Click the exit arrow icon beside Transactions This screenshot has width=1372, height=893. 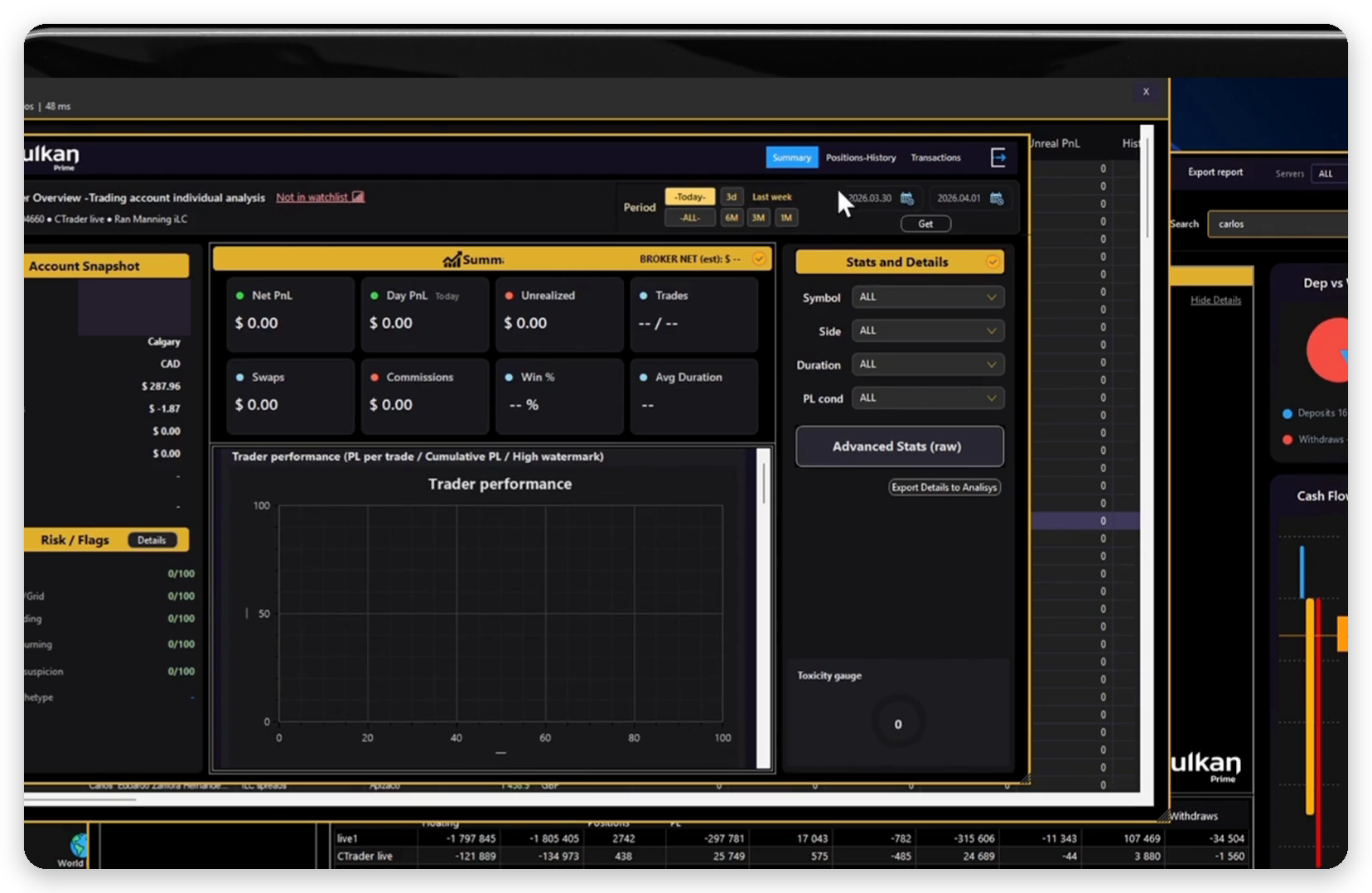click(x=998, y=157)
